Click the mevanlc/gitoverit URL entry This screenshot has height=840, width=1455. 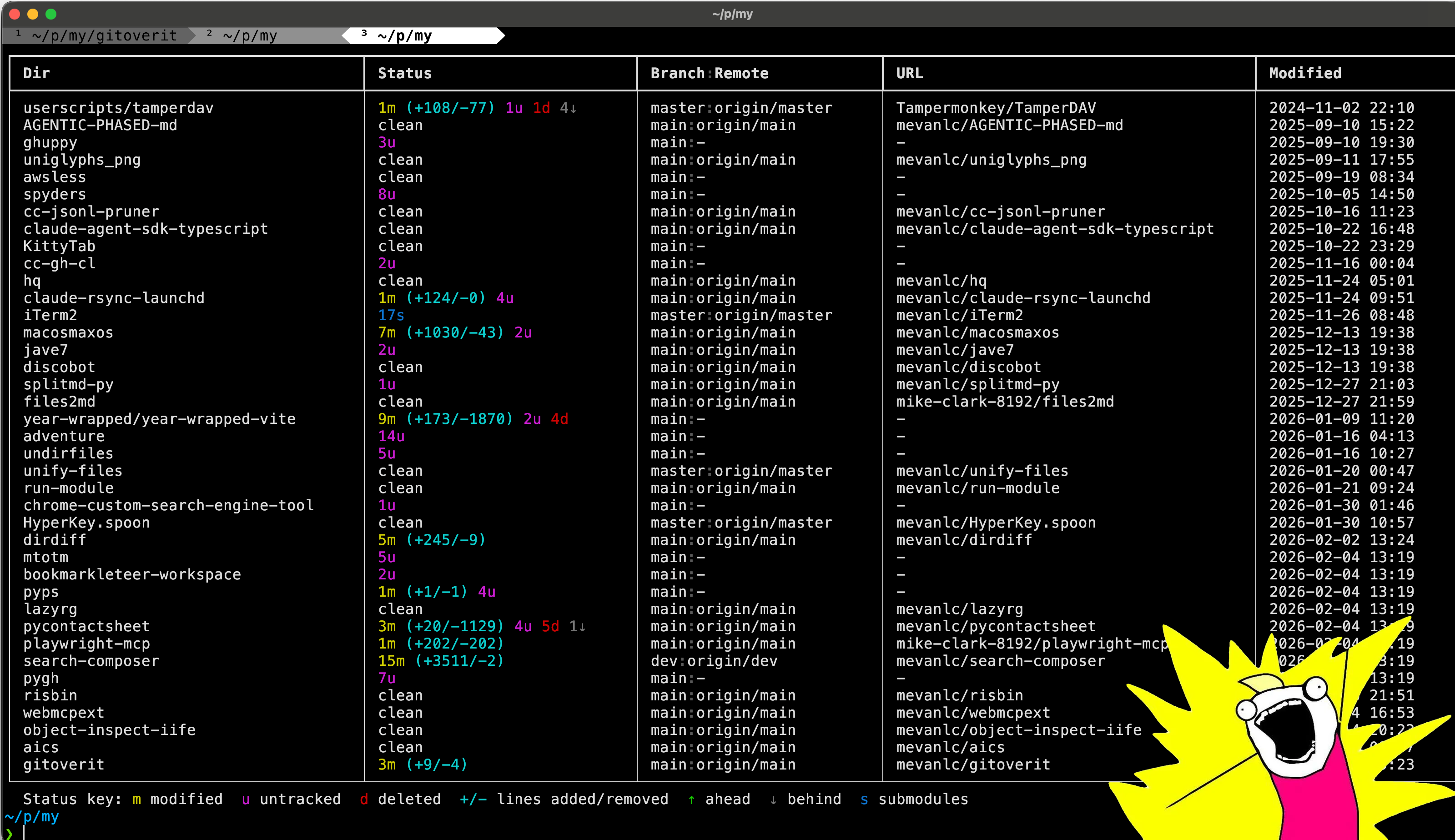pyautogui.click(x=973, y=765)
